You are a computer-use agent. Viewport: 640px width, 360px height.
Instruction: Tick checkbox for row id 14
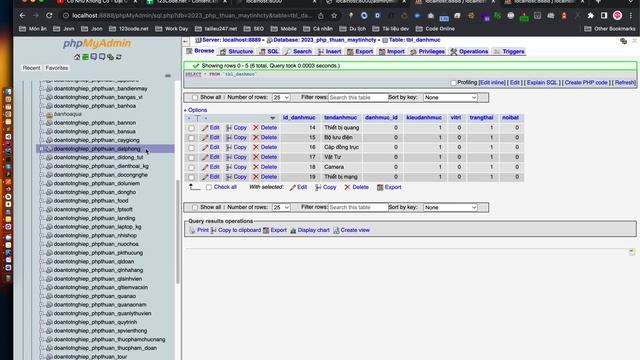[191, 128]
